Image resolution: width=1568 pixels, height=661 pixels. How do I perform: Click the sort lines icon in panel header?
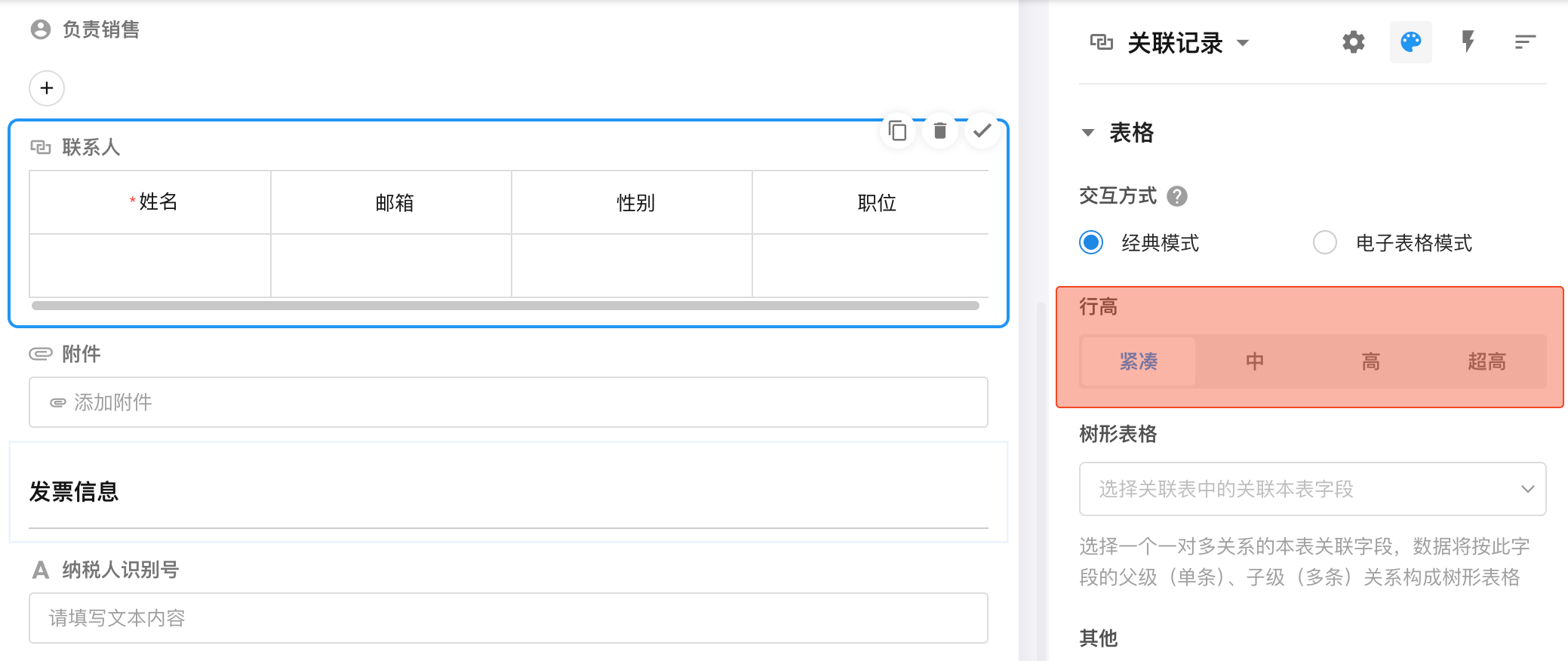point(1525,42)
